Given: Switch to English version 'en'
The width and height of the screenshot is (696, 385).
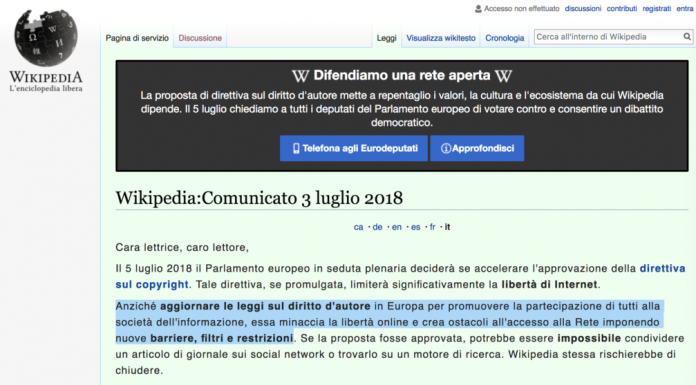Looking at the screenshot, I should [396, 227].
